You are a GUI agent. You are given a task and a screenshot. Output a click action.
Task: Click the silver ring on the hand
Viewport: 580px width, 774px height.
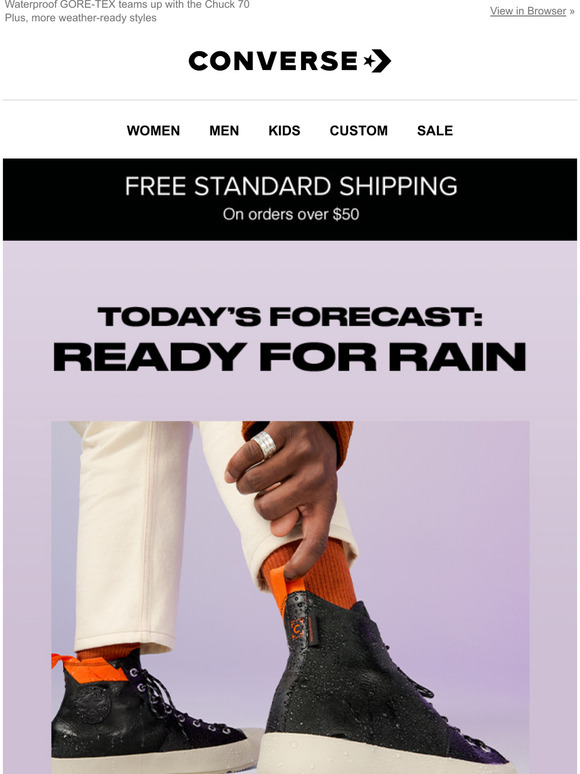tap(264, 444)
